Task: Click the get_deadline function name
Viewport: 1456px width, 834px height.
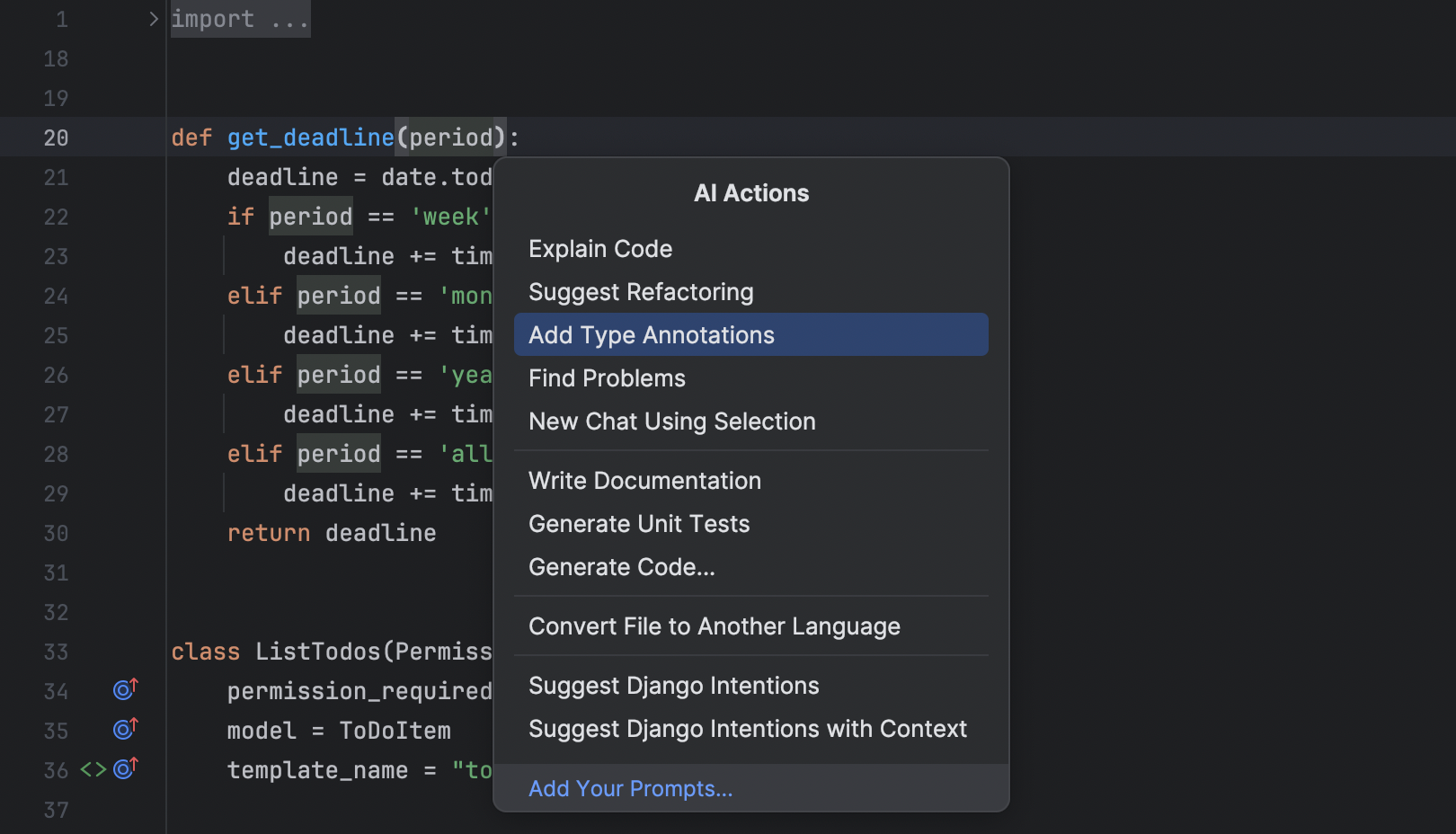Action: [x=310, y=138]
